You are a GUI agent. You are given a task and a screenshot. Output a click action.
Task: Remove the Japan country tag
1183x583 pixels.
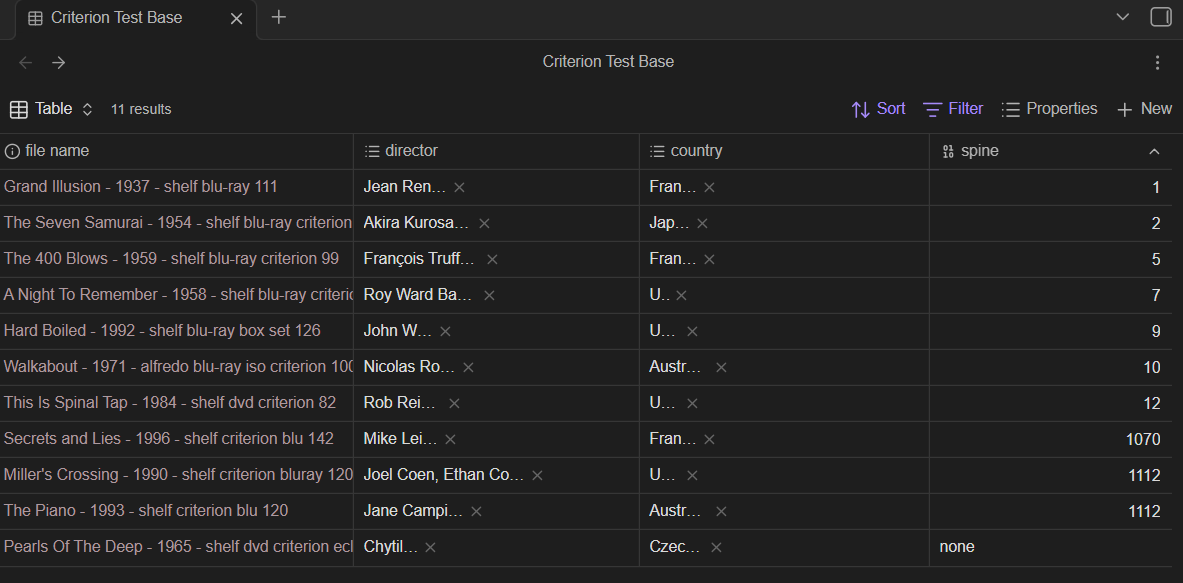[702, 223]
